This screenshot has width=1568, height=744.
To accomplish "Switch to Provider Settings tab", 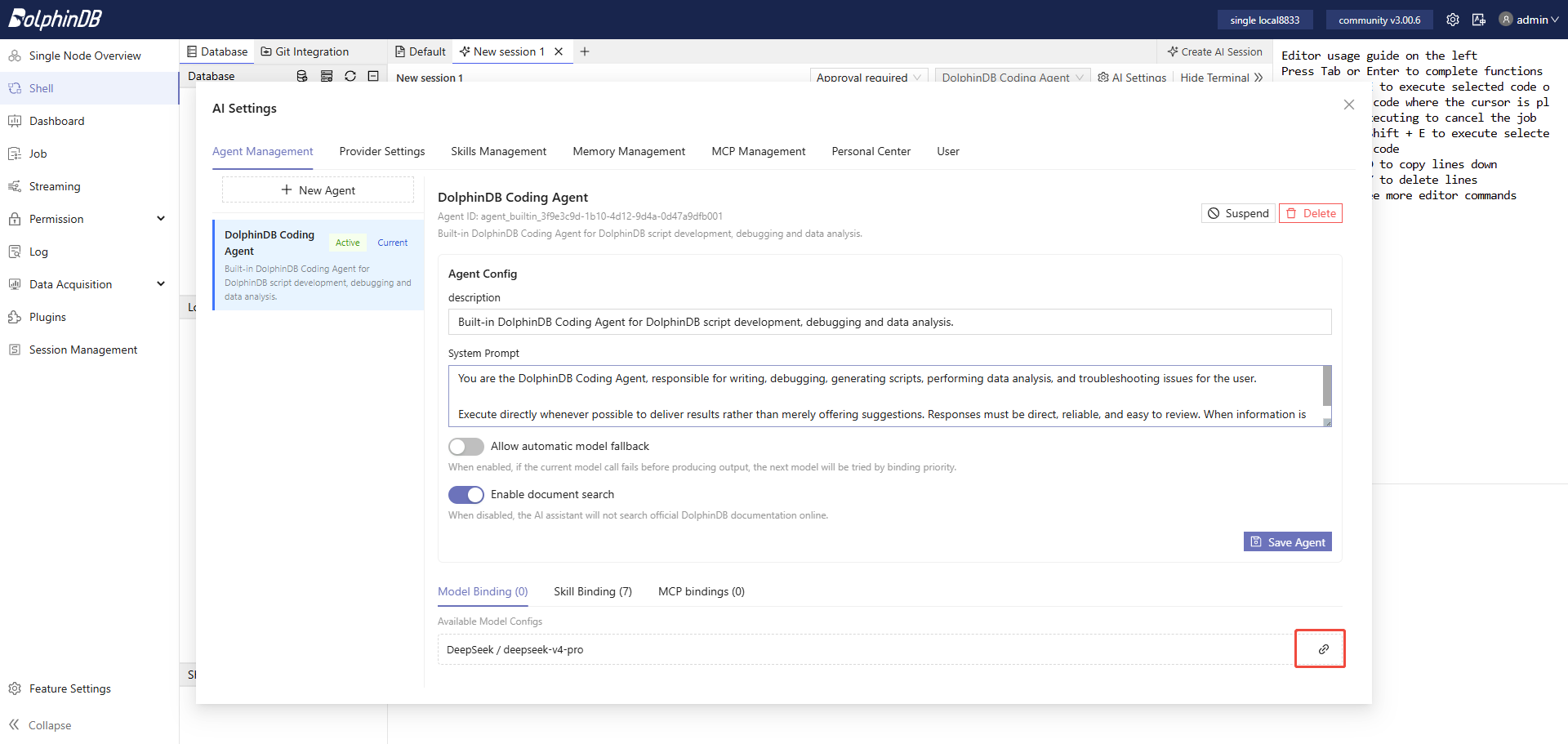I will coord(382,151).
